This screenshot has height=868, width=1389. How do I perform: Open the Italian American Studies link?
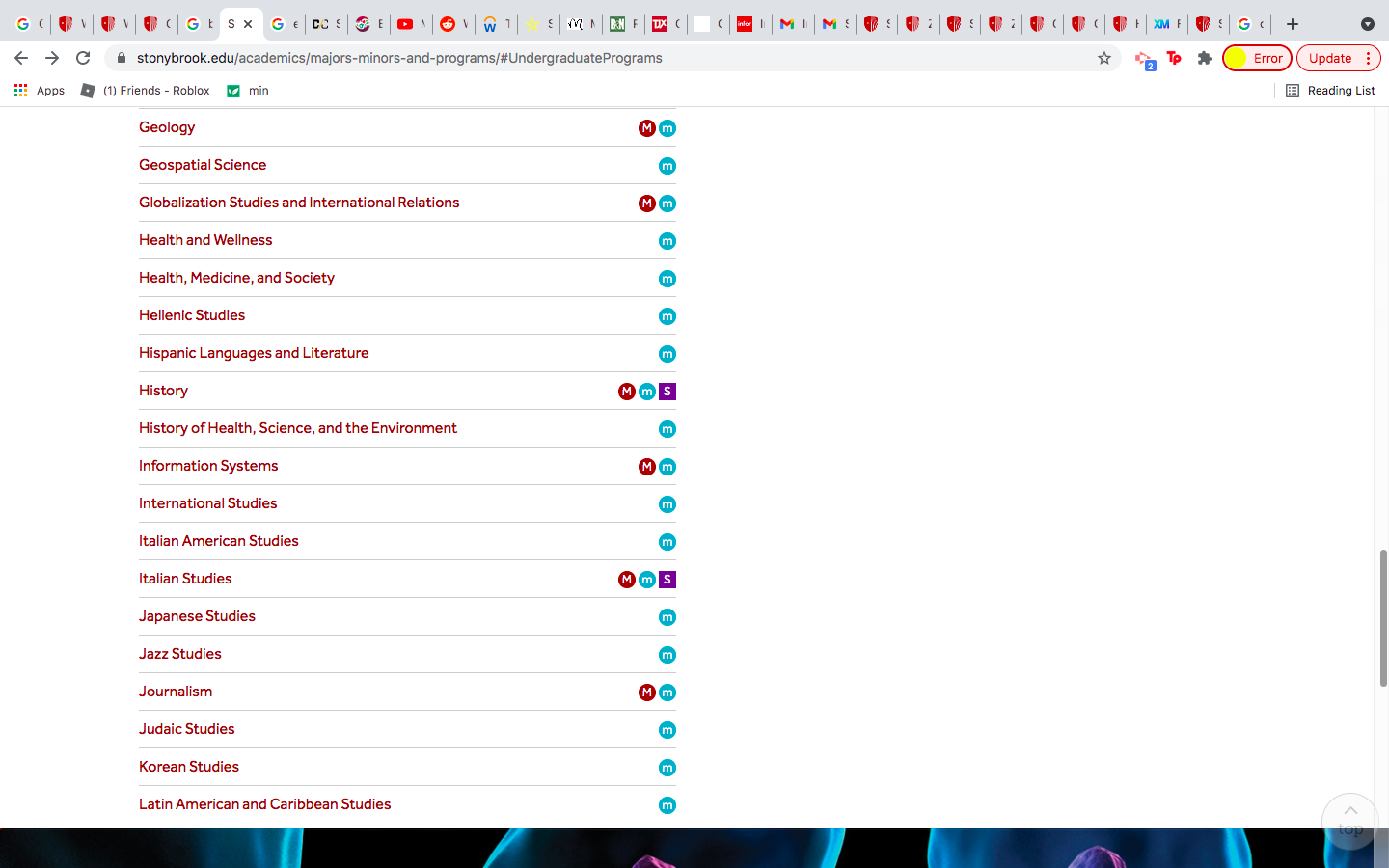(x=219, y=541)
